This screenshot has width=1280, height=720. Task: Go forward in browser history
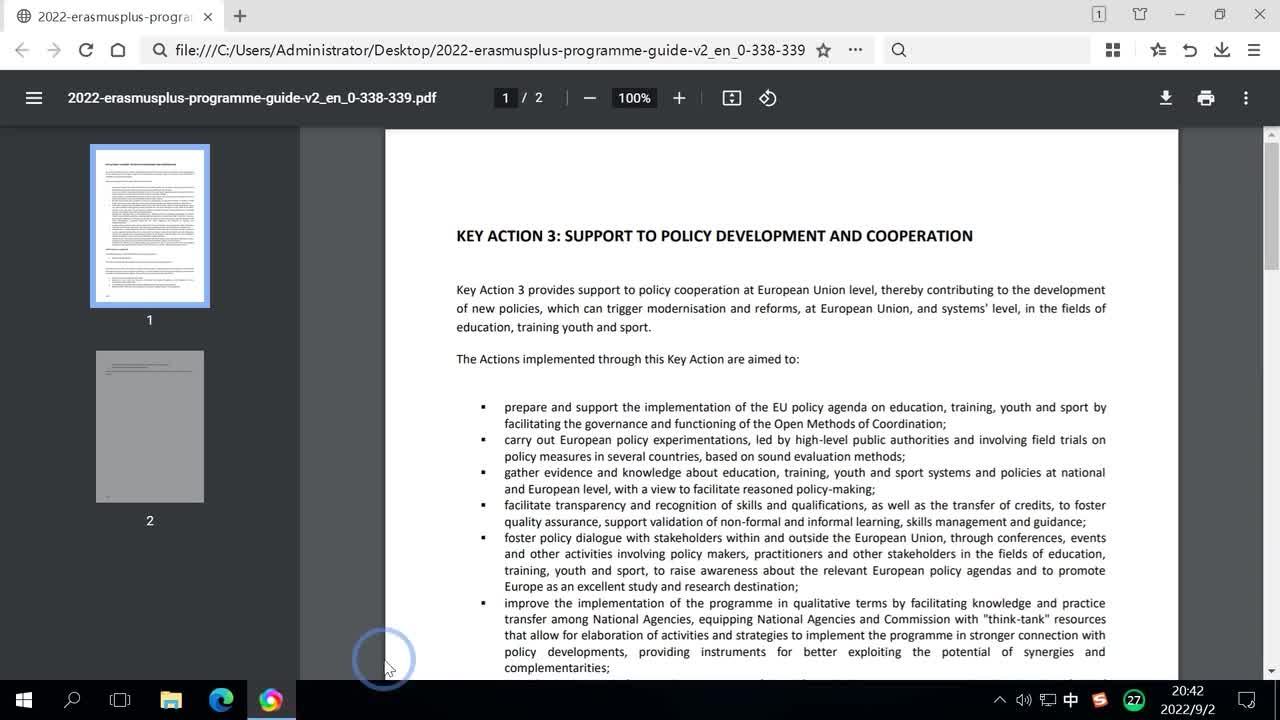[x=54, y=50]
